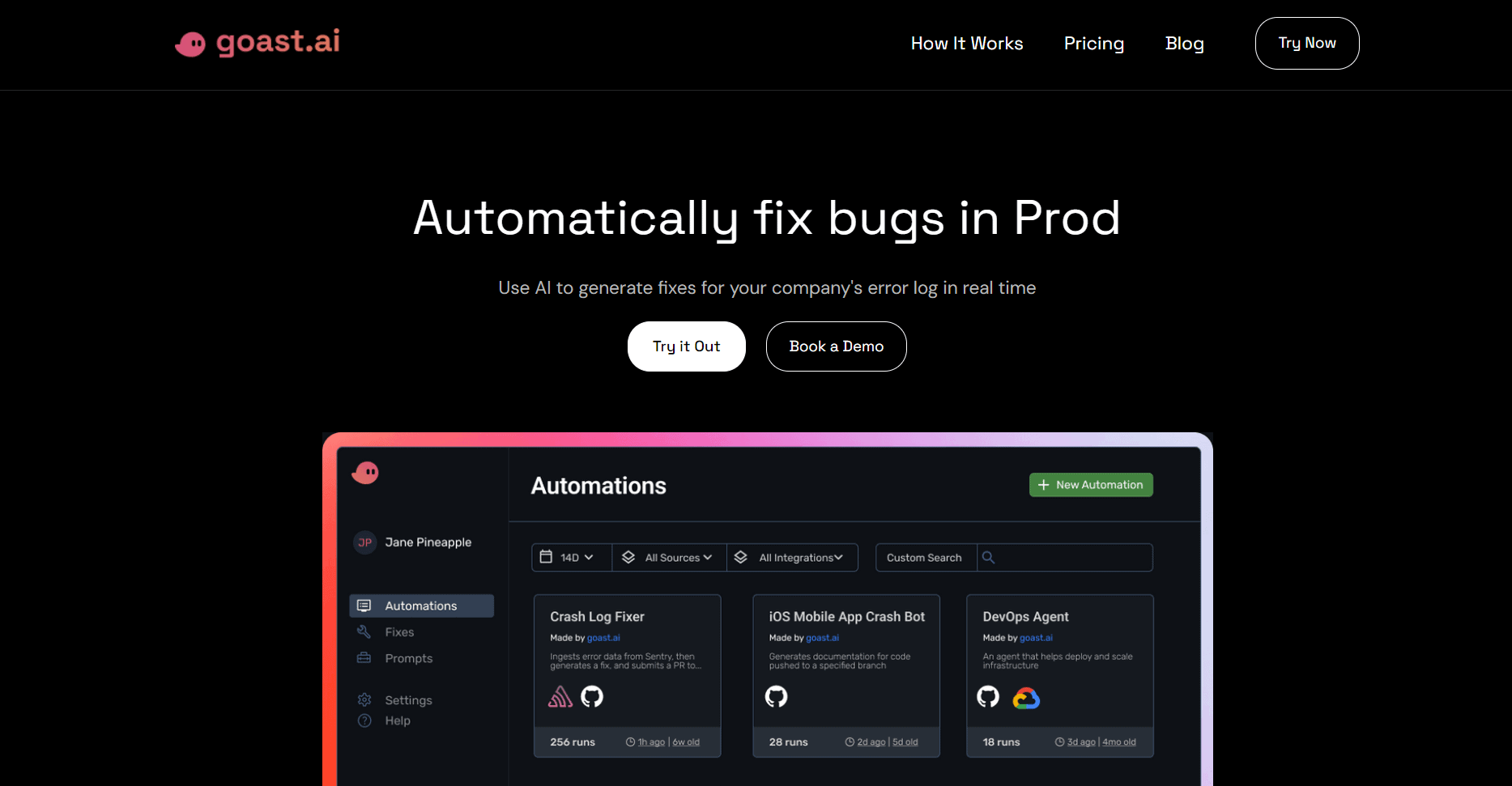The image size is (1512, 786).
Task: Click the search magnifier in Custom Search
Action: click(989, 557)
